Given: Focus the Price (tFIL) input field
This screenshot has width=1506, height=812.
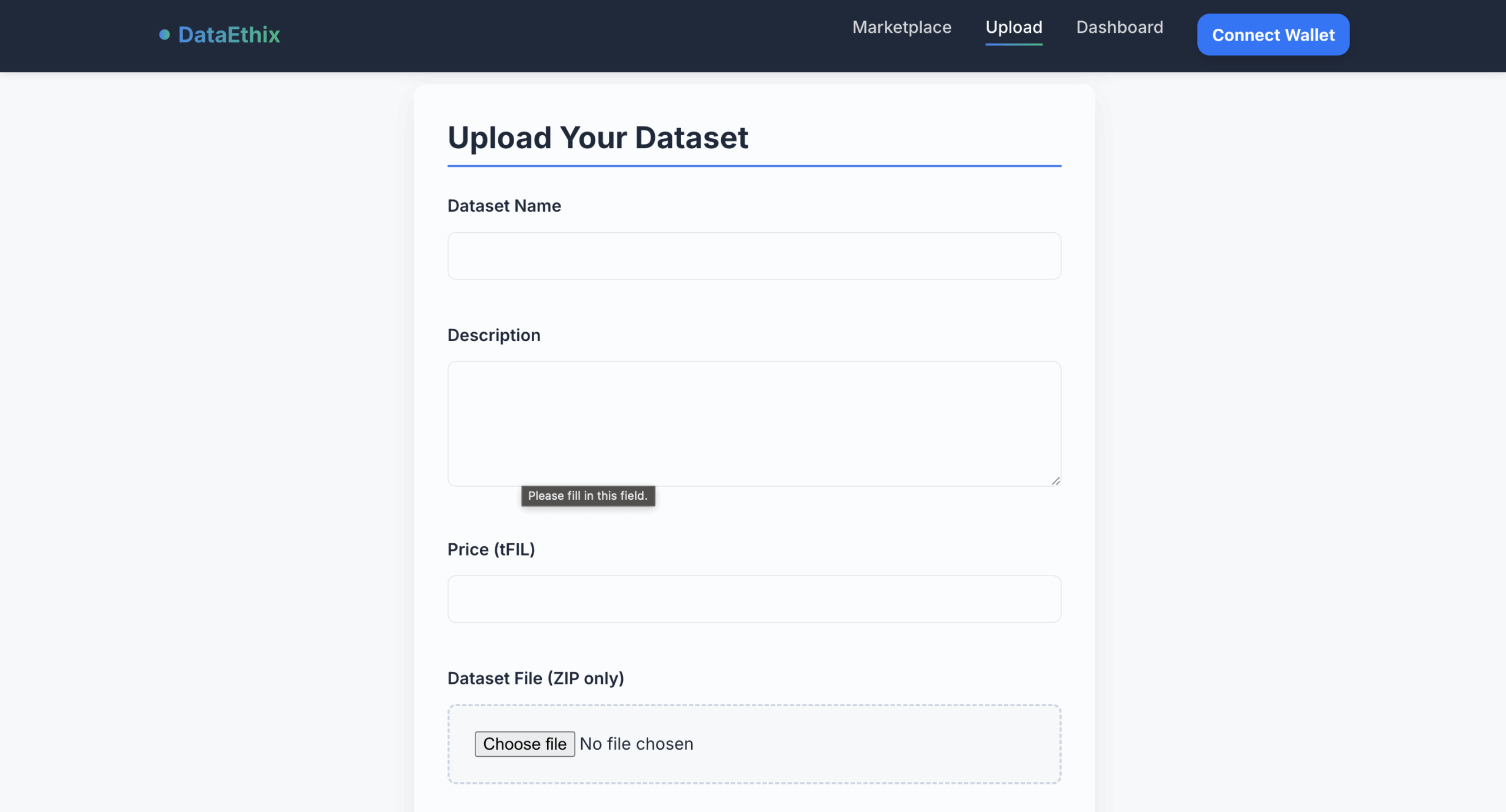Looking at the screenshot, I should 754,599.
